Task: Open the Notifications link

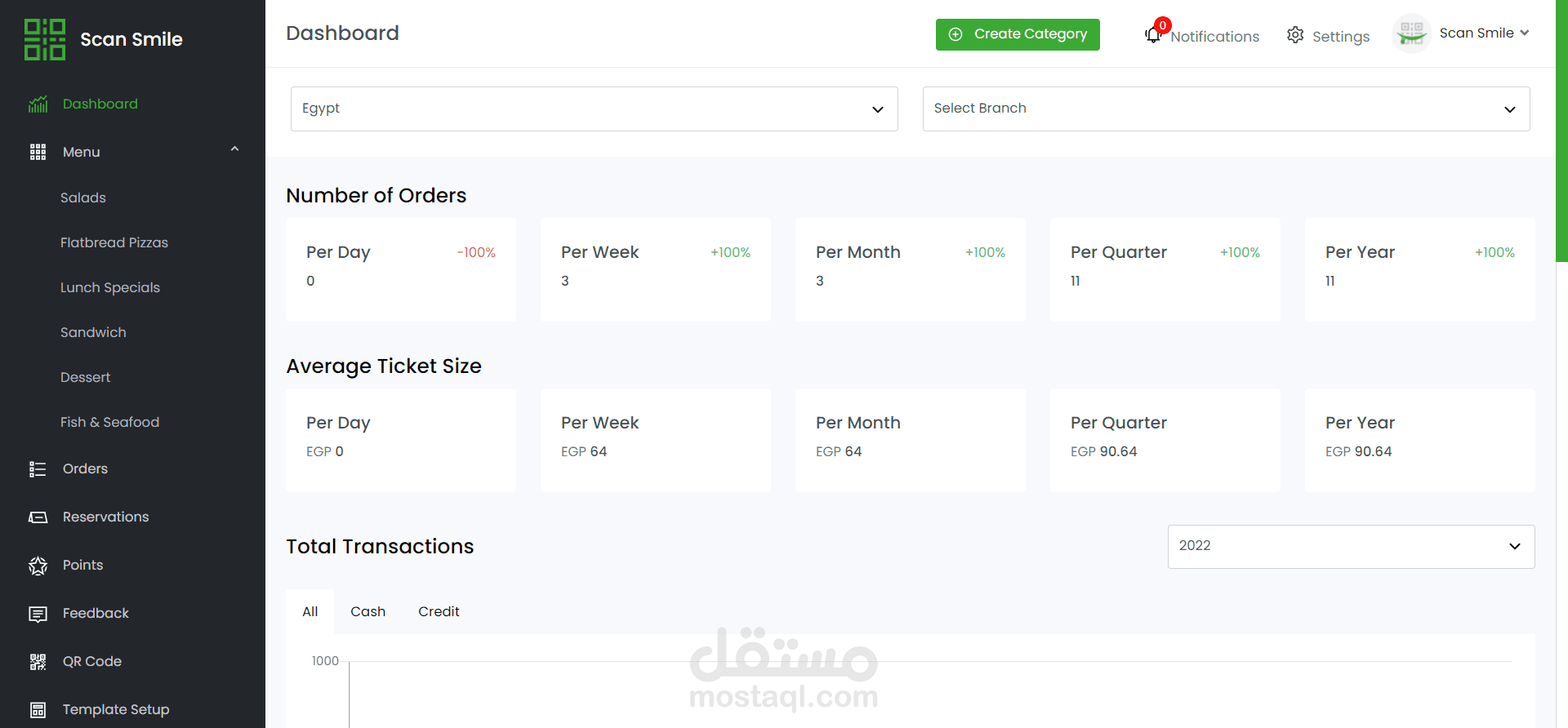Action: 1214,36
